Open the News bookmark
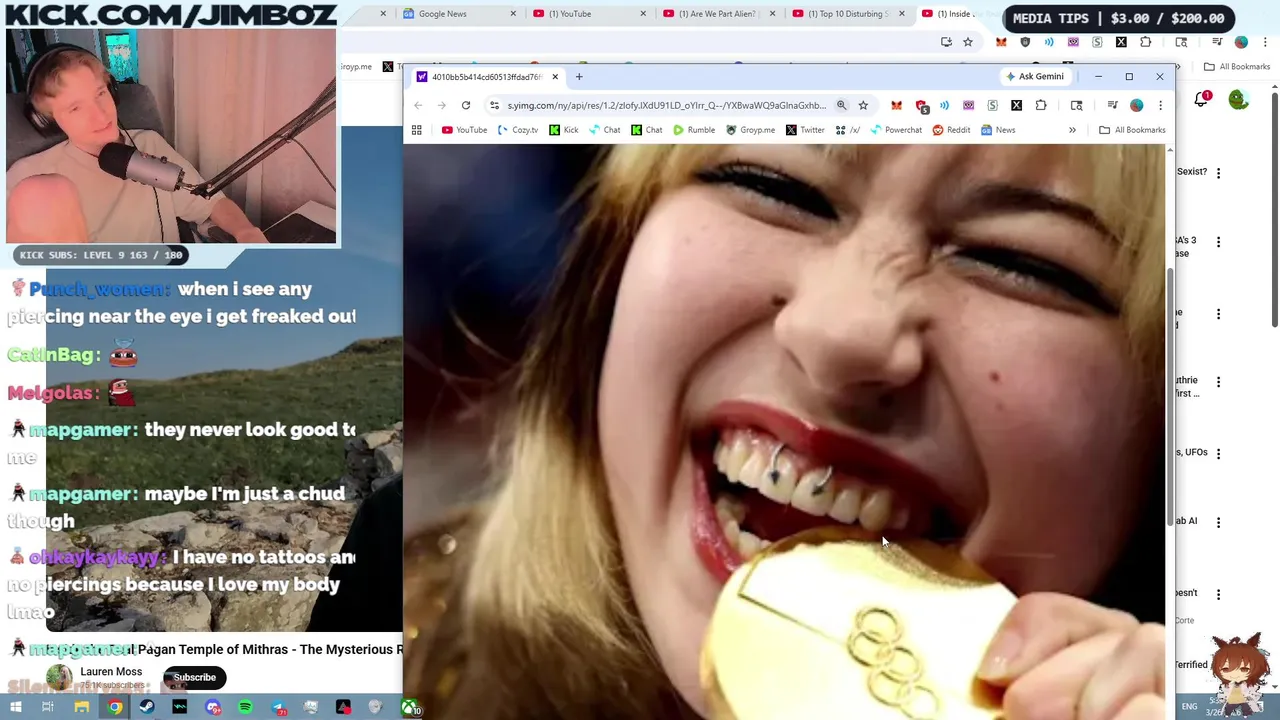 point(998,130)
